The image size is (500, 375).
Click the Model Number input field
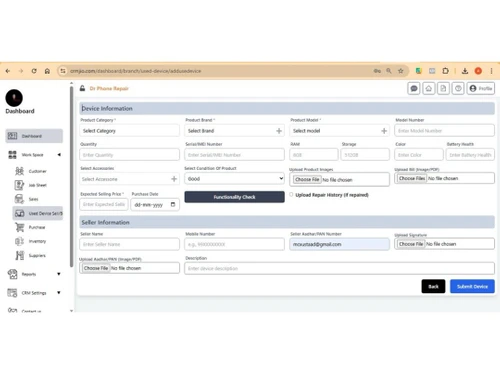point(444,131)
